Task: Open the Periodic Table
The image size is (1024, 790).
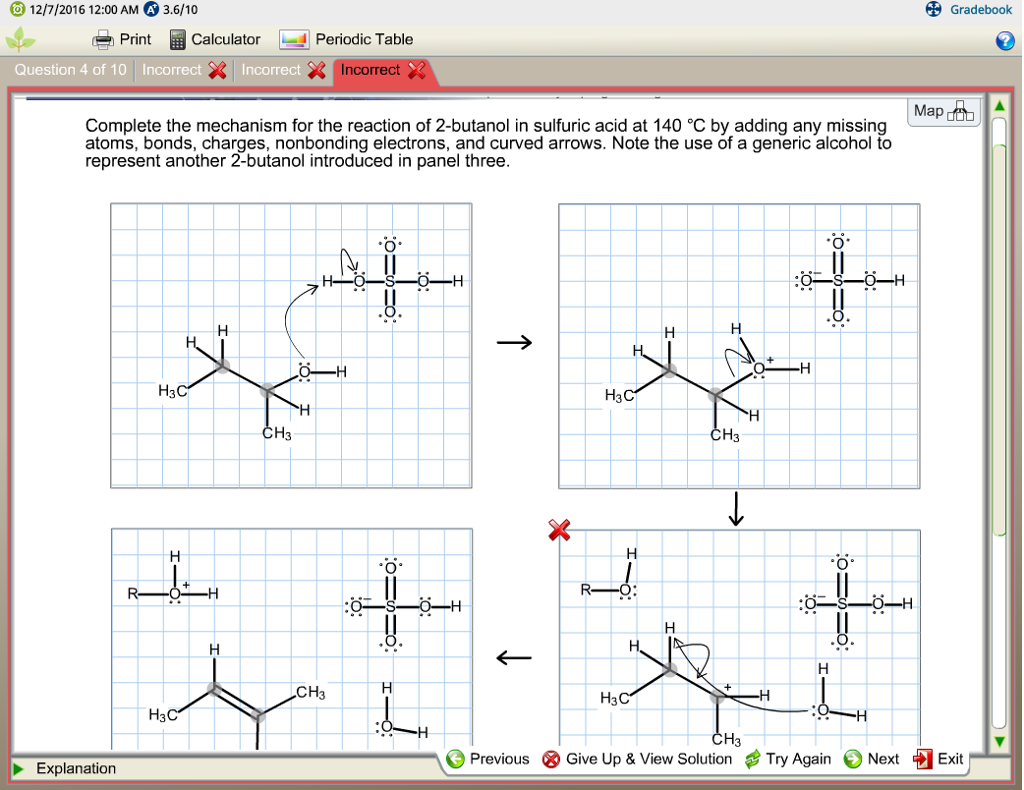Action: click(x=293, y=39)
